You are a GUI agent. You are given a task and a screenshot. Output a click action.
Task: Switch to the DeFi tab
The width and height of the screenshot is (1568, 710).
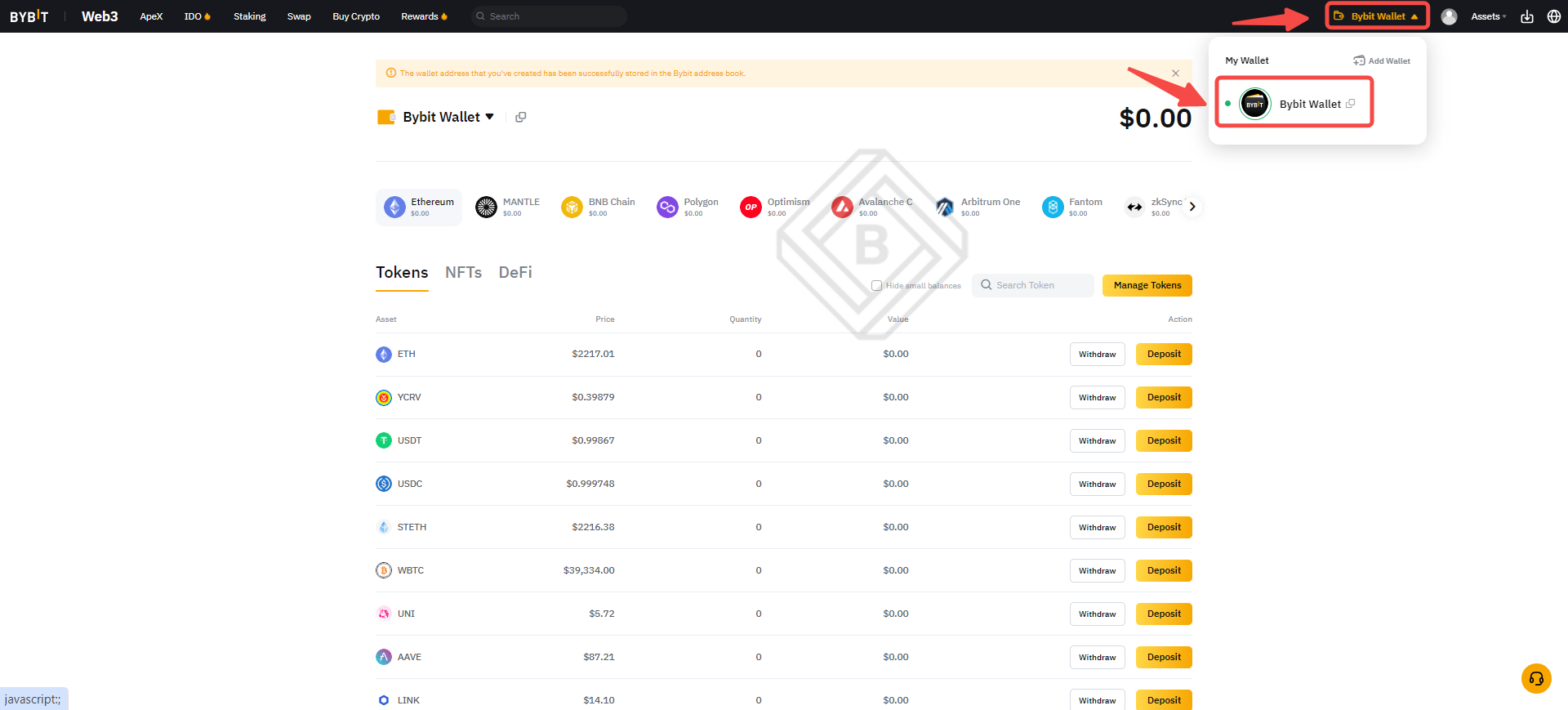click(x=515, y=273)
